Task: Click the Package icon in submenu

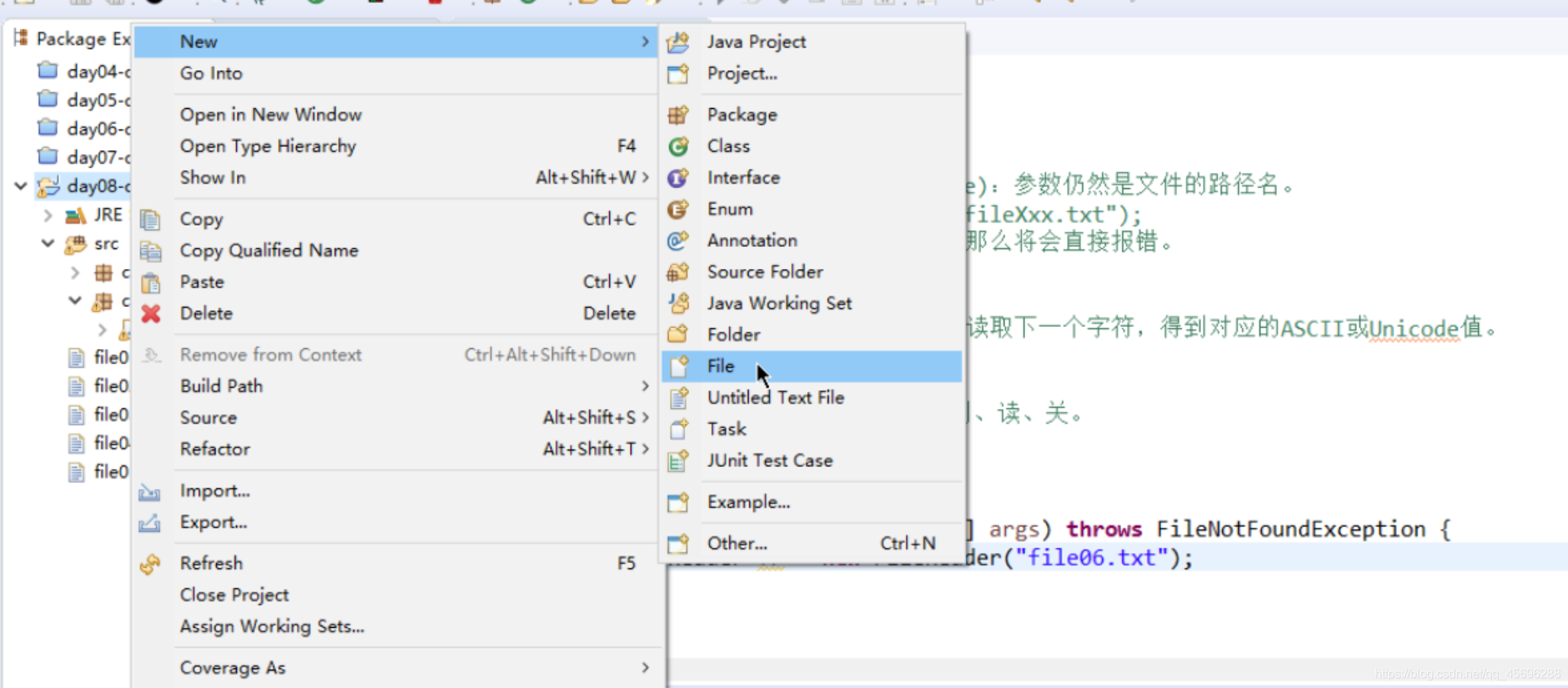Action: [678, 115]
